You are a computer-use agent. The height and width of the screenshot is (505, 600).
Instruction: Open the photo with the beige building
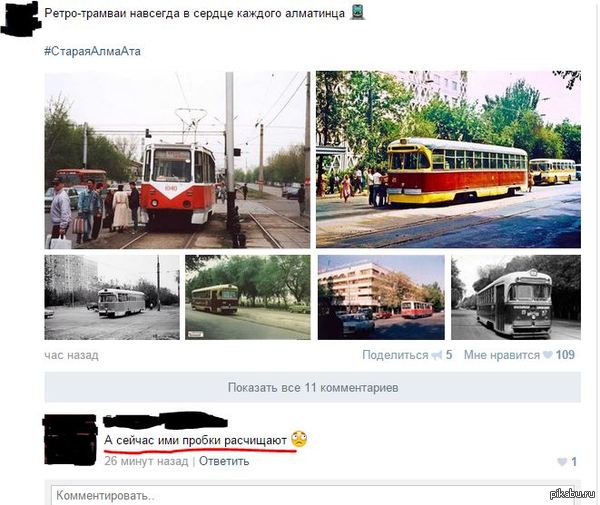pos(381,297)
